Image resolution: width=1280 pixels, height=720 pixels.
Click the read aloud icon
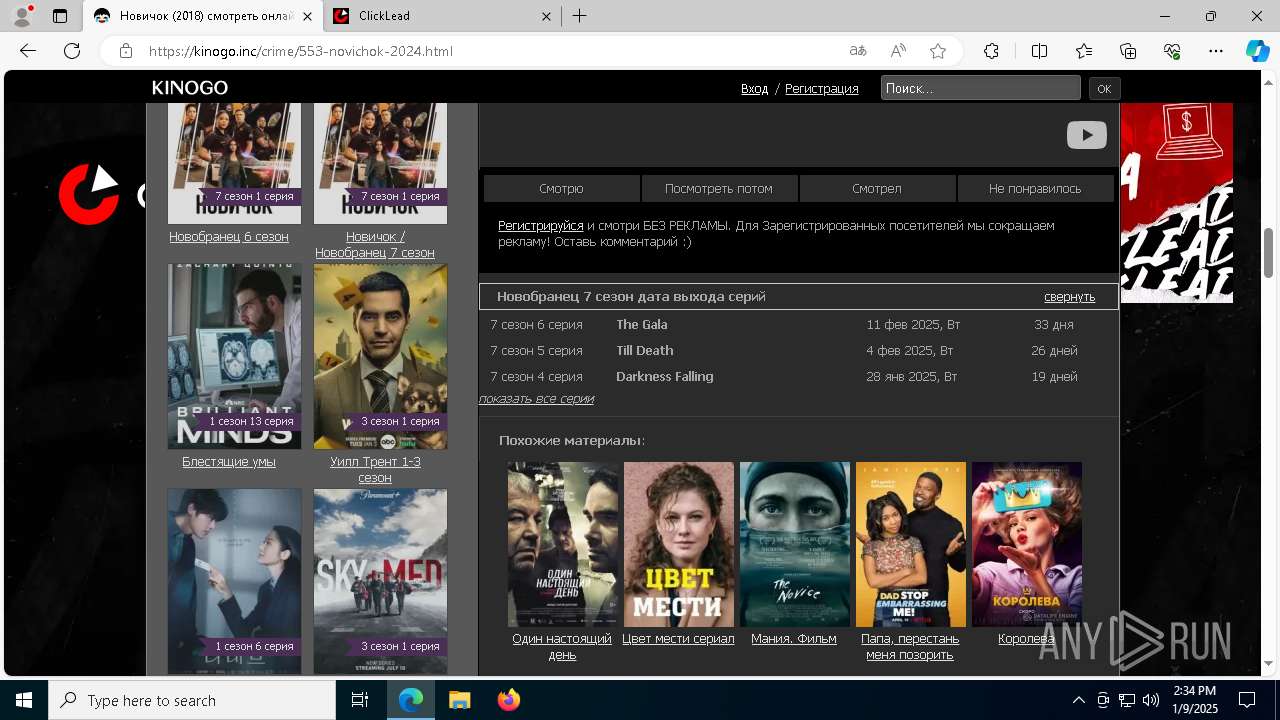(x=898, y=51)
